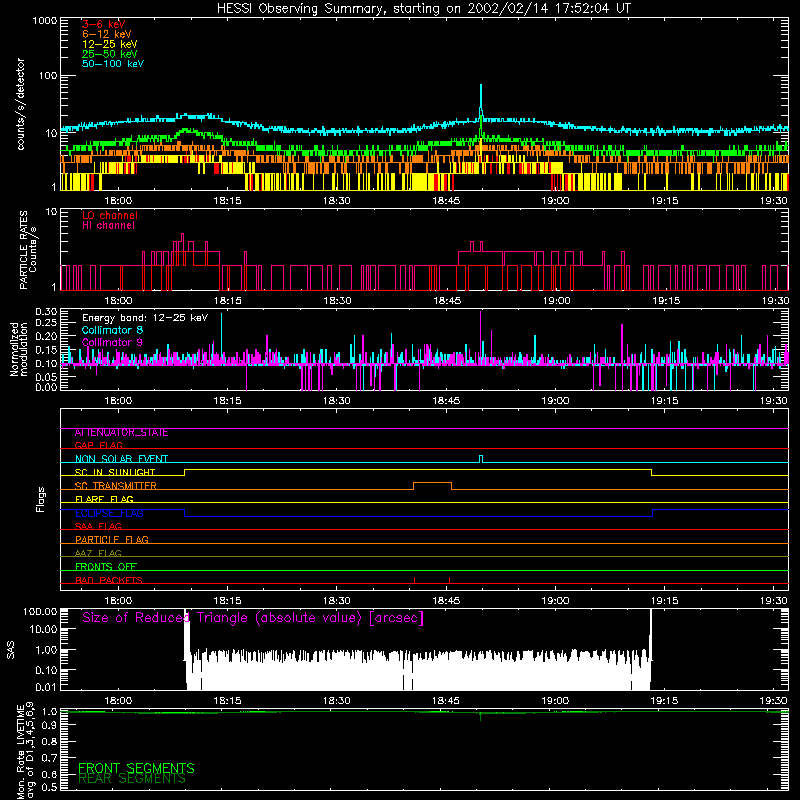The height and width of the screenshot is (800, 800).
Task: Select the FRONT SEGMENTS legend label
Action: [136, 768]
